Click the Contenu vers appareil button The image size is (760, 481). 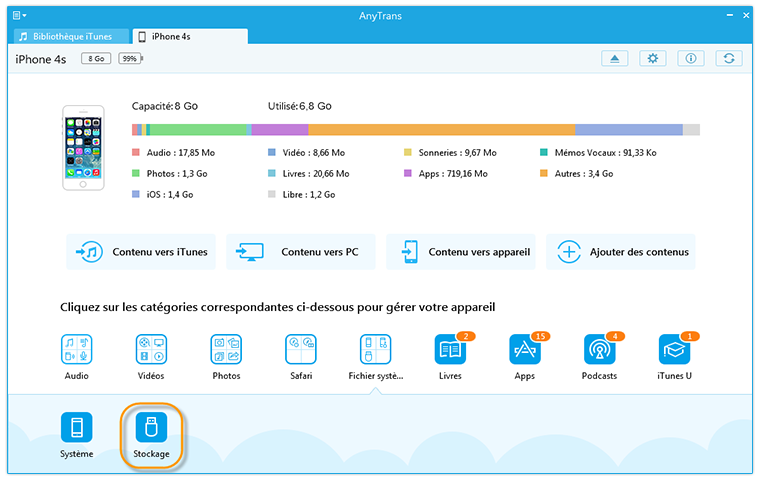pos(460,252)
